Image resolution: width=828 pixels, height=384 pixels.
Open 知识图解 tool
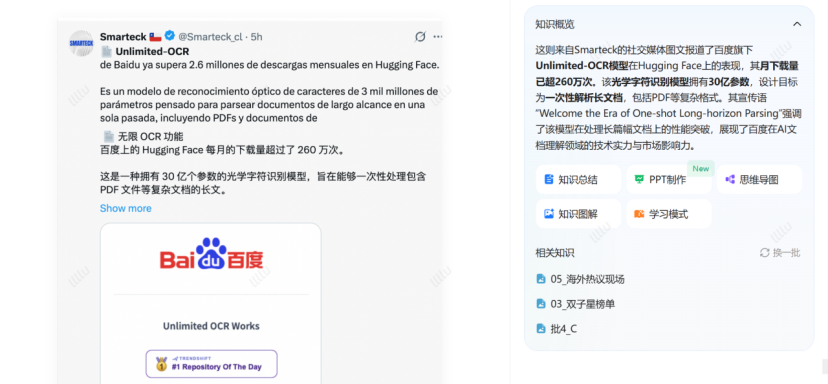pyautogui.click(x=578, y=214)
